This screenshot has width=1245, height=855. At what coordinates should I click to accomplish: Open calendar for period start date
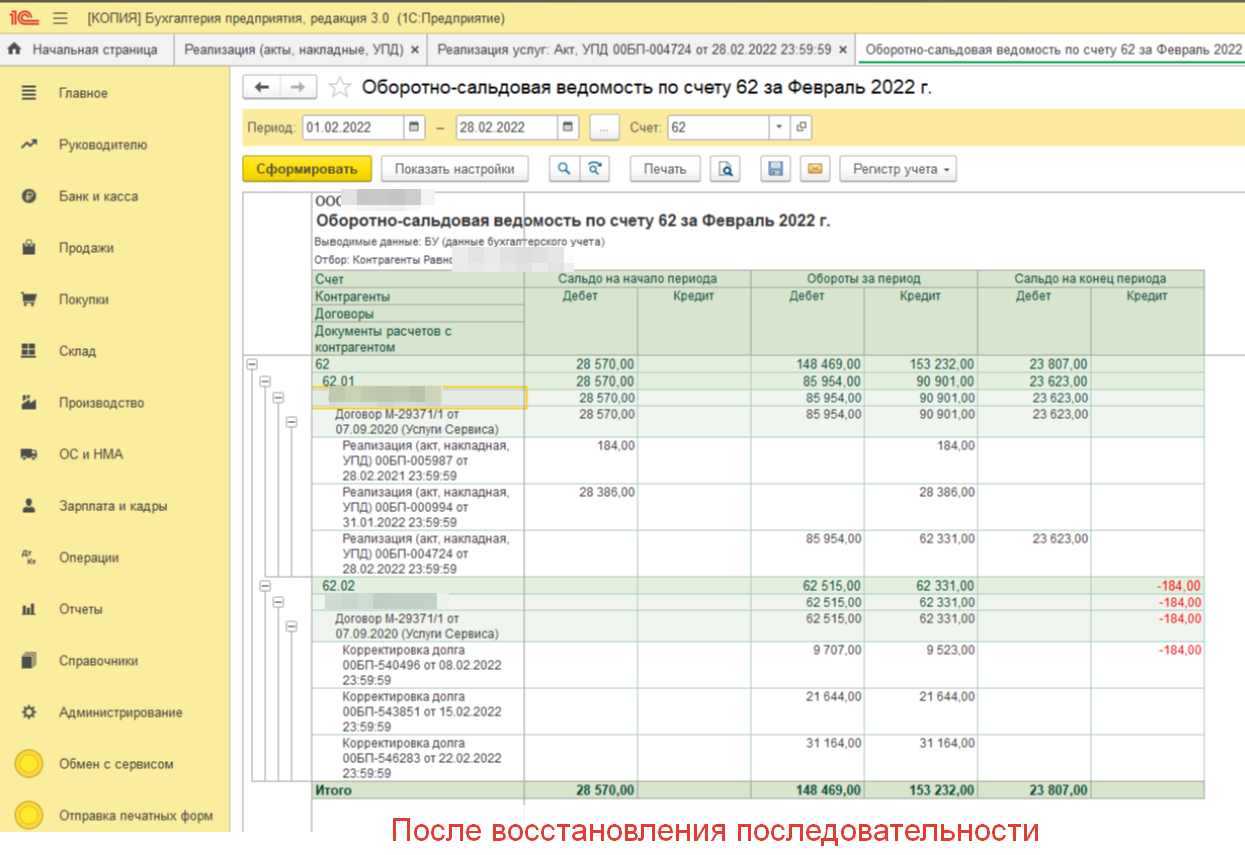pyautogui.click(x=415, y=128)
